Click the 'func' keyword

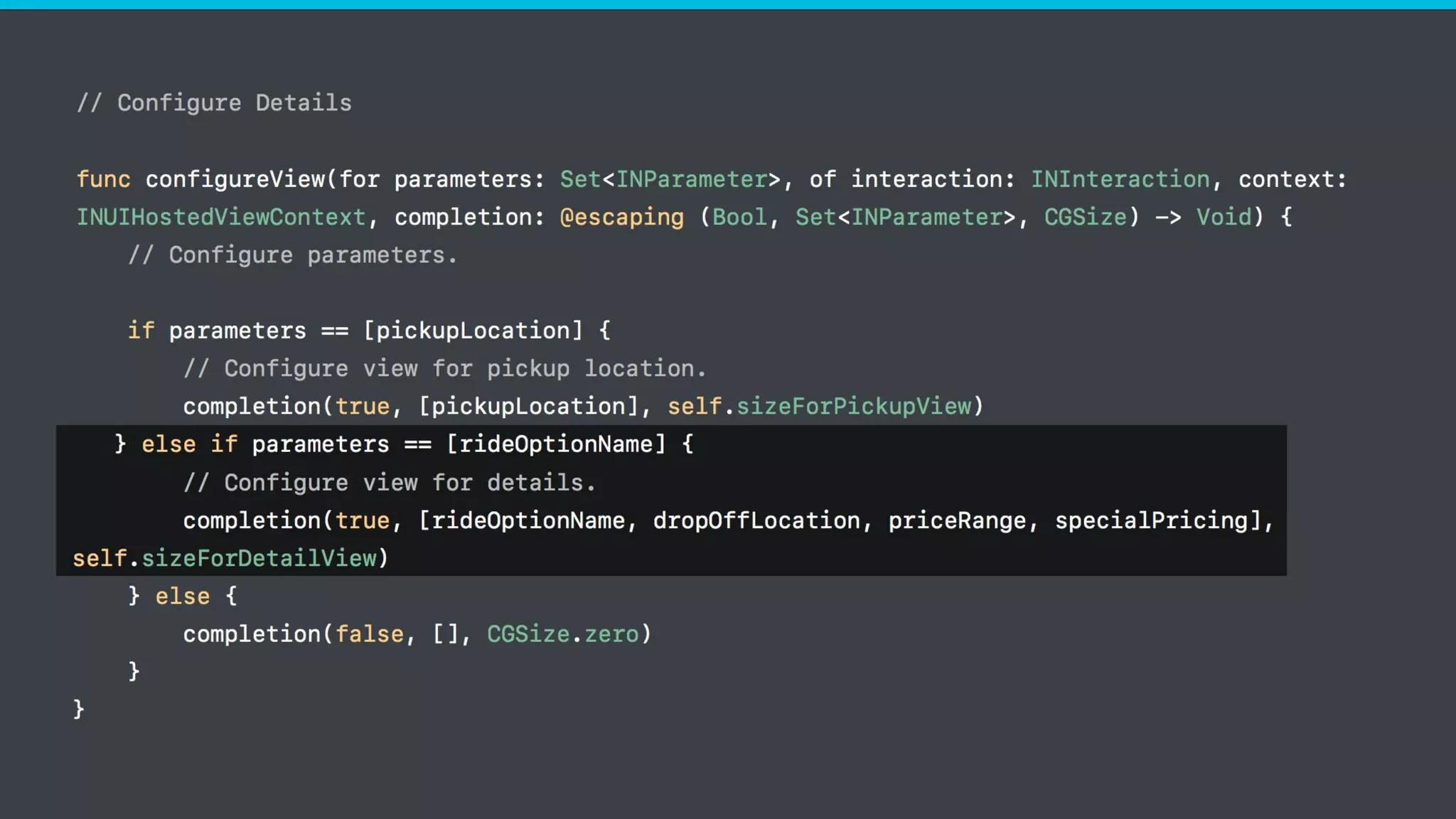pyautogui.click(x=103, y=179)
